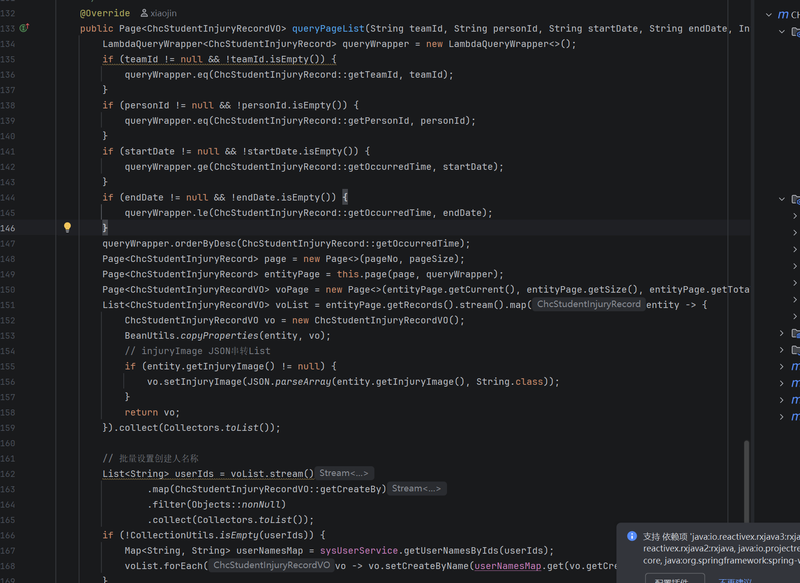800x583 pixels.
Task: Click the closing brace on line 146
Action: pos(105,227)
